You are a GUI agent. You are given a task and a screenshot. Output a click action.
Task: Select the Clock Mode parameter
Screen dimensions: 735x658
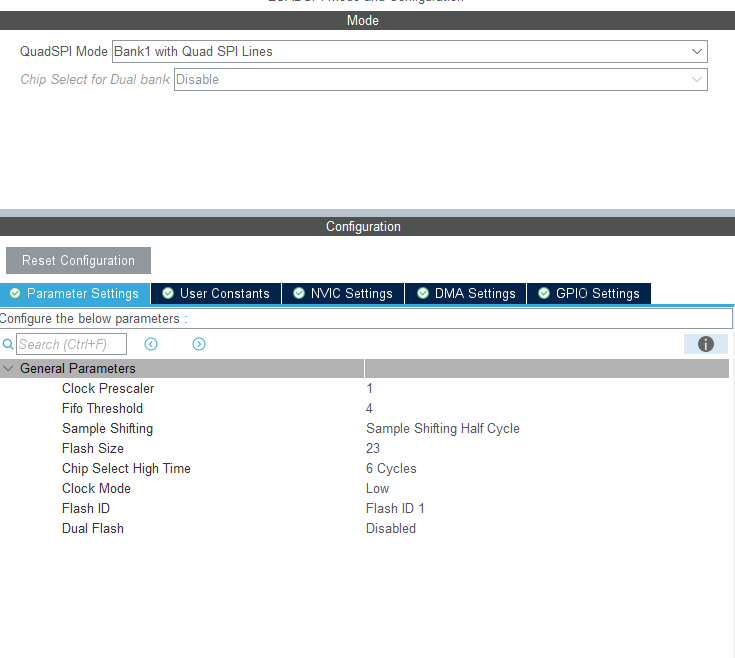point(96,489)
